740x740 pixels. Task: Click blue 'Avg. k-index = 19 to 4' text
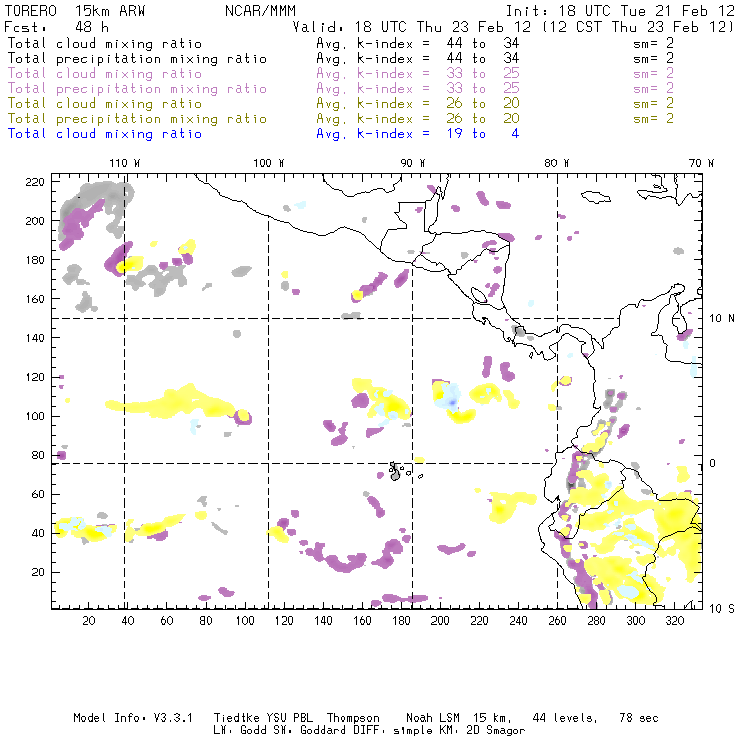pos(418,134)
